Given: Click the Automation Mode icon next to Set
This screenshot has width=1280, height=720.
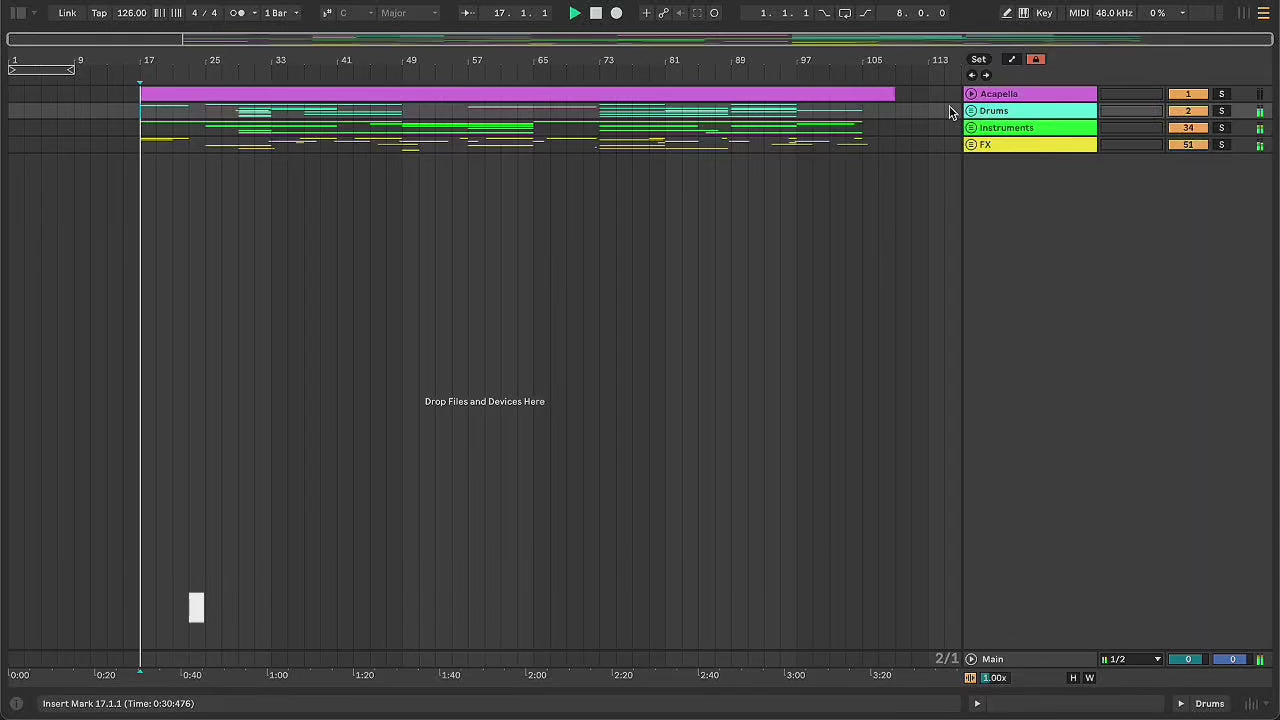Looking at the screenshot, I should (x=1011, y=60).
